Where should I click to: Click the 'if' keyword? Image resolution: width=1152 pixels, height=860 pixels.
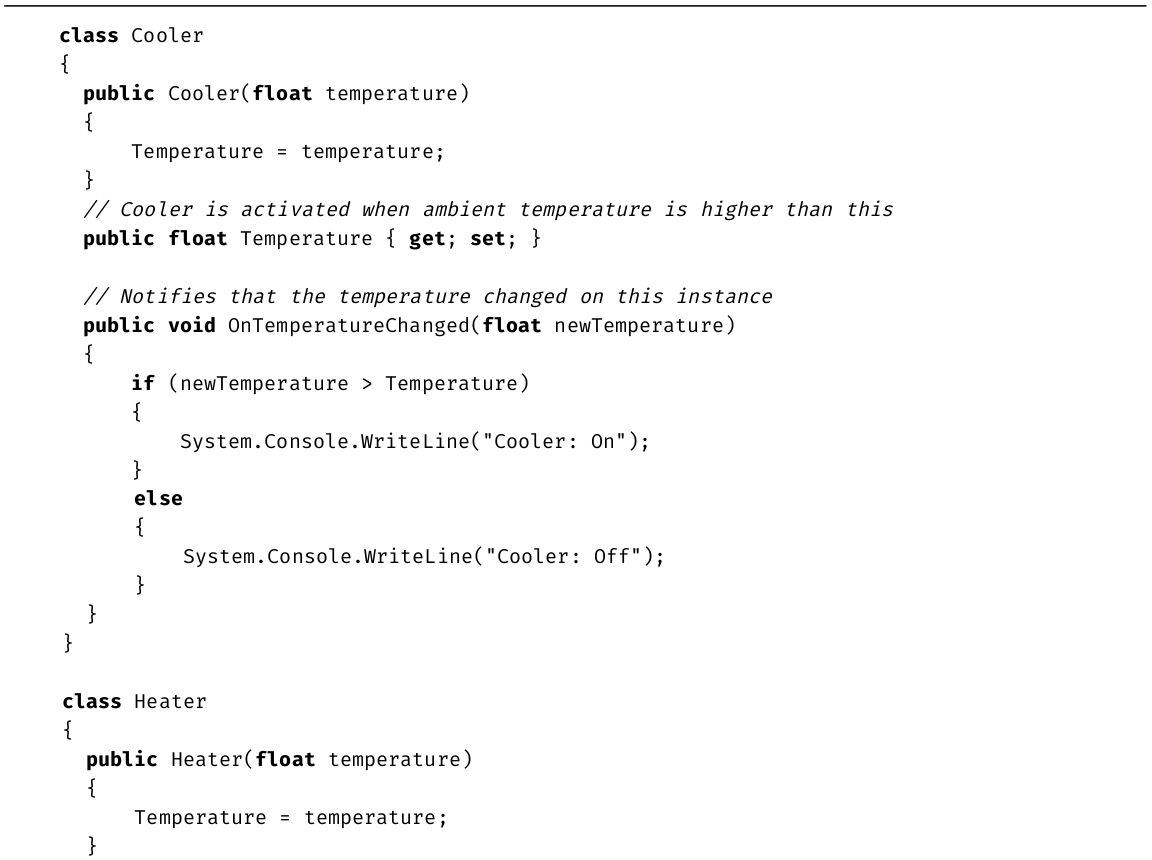pyautogui.click(x=143, y=384)
